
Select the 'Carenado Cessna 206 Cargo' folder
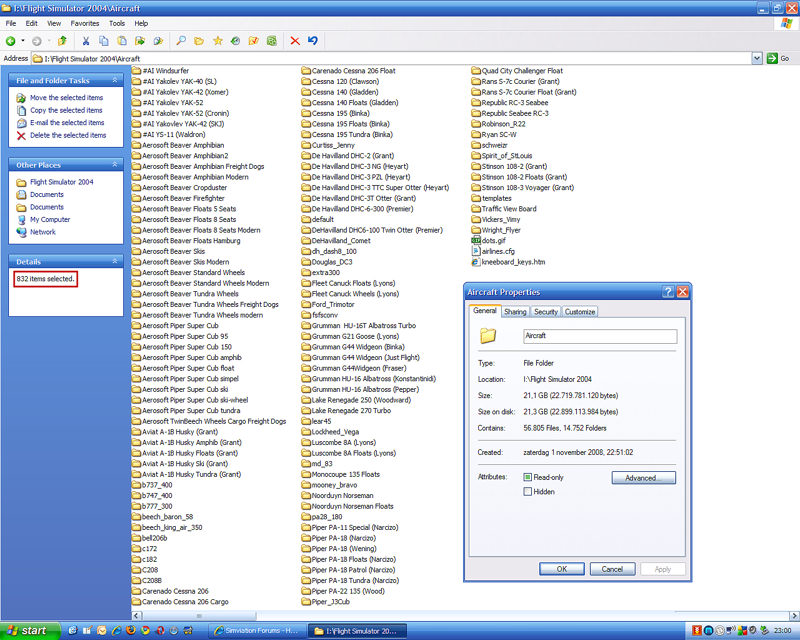coord(180,602)
